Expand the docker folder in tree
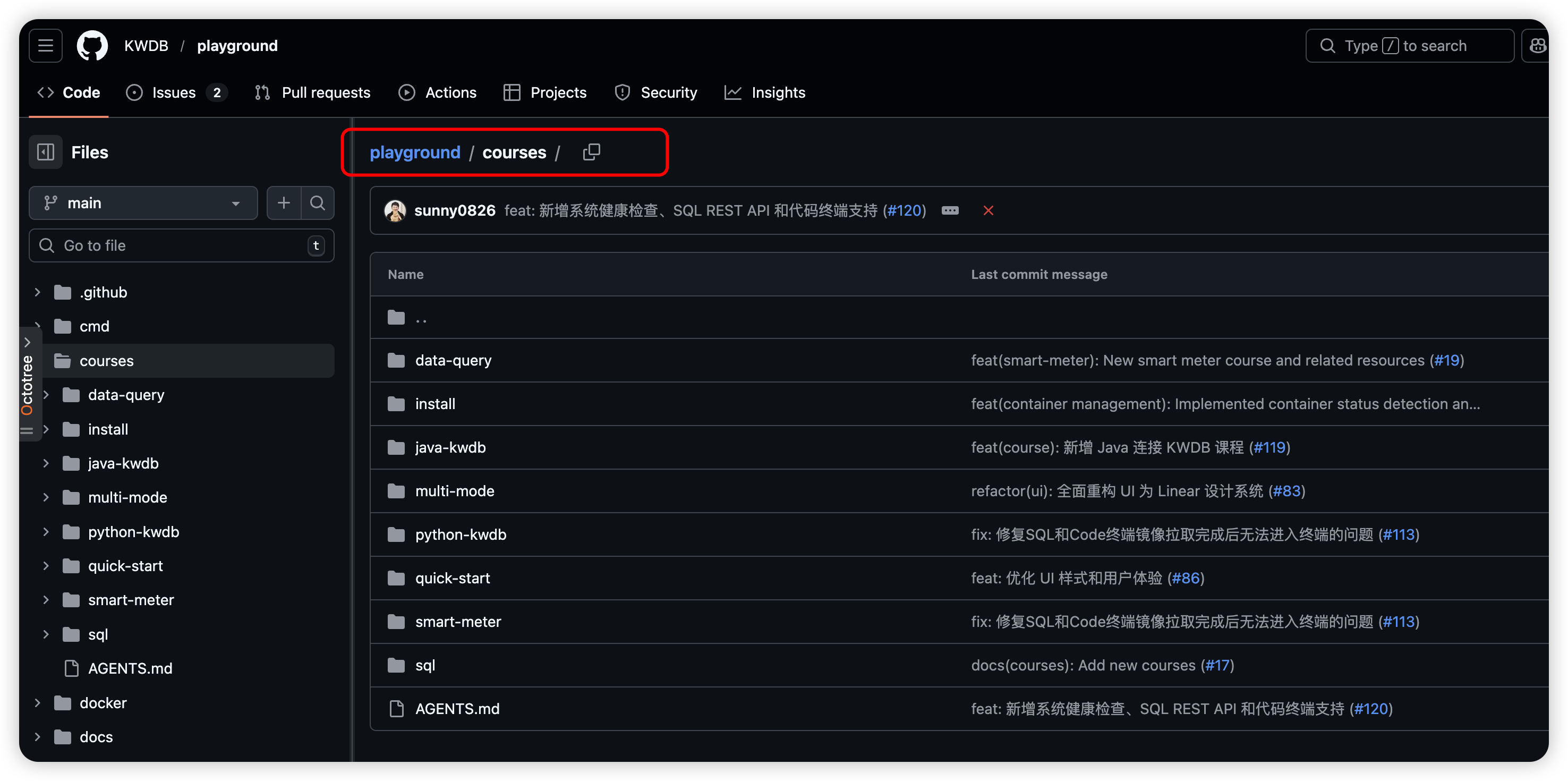1568x781 pixels. click(x=38, y=703)
